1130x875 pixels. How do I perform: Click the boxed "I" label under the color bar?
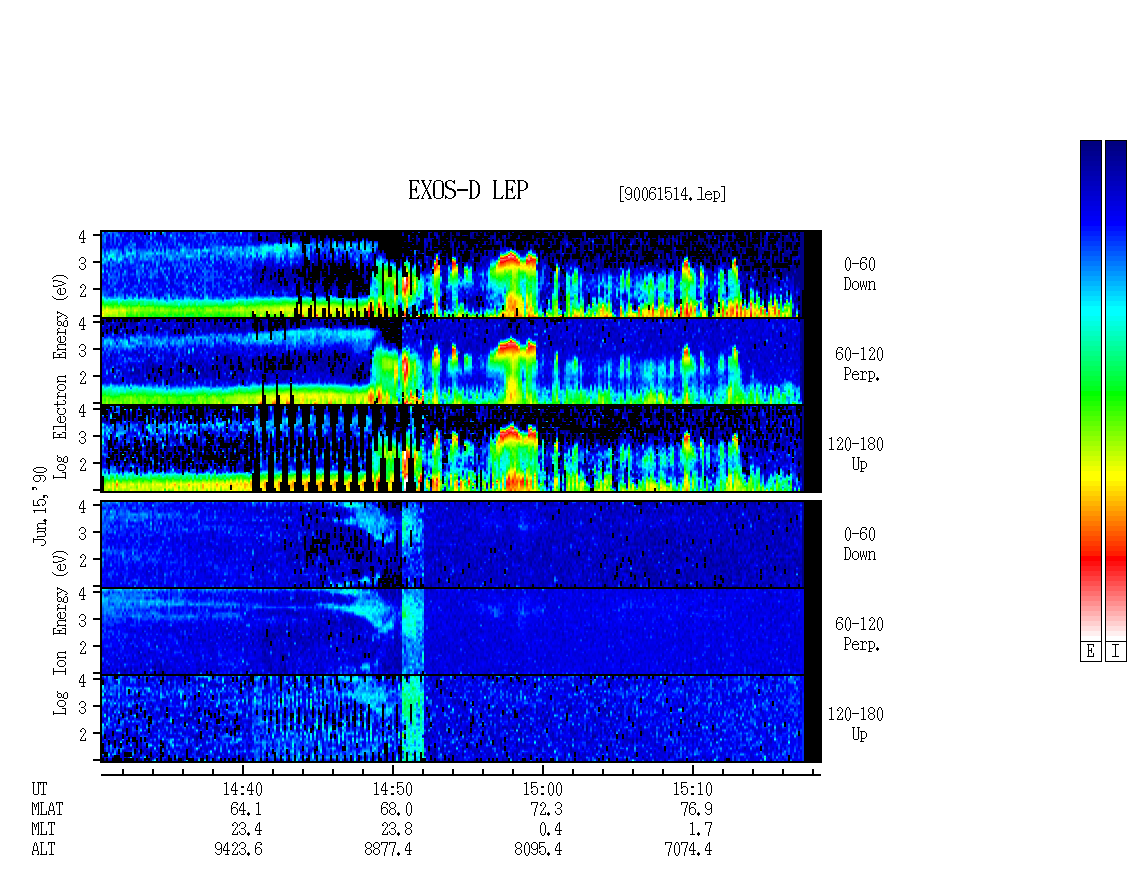[1116, 651]
